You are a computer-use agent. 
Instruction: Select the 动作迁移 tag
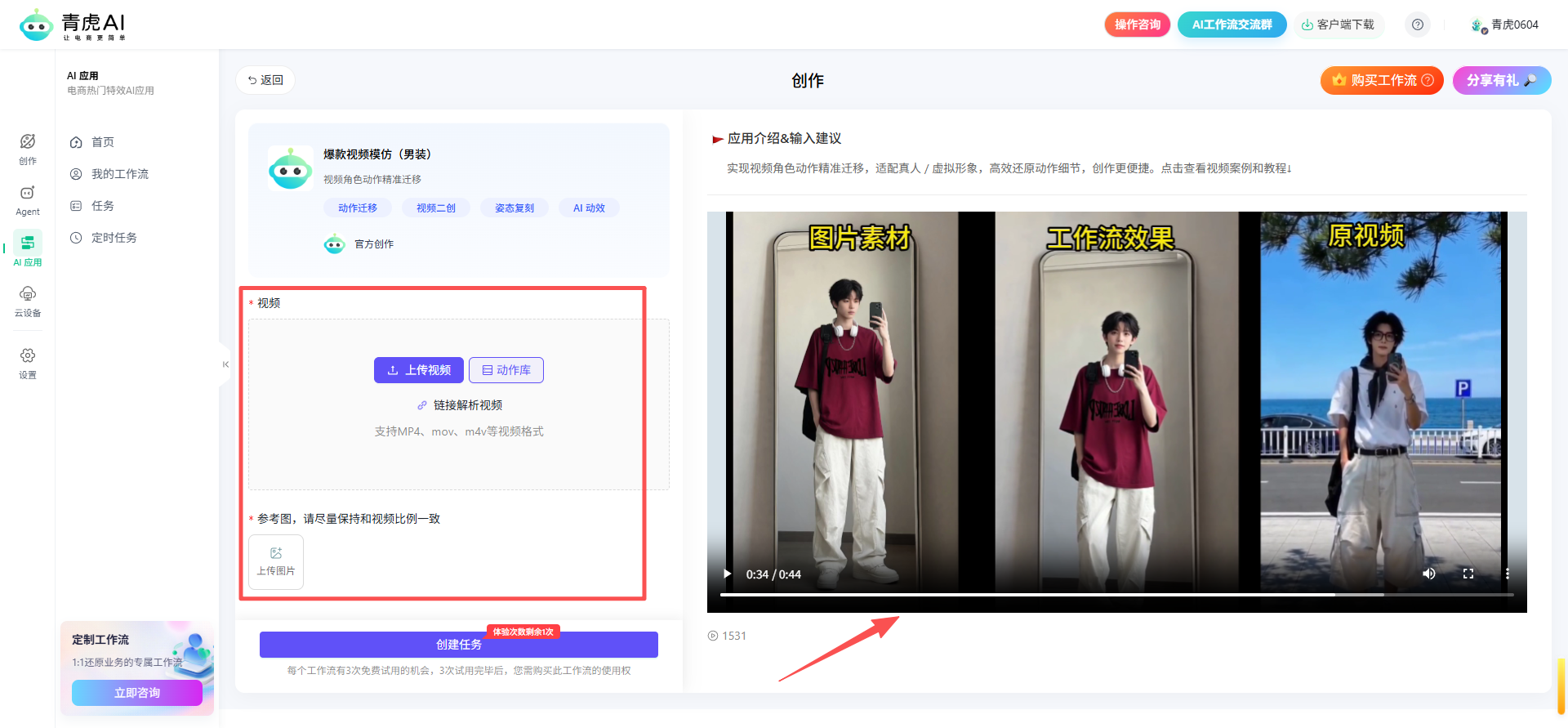click(x=358, y=208)
